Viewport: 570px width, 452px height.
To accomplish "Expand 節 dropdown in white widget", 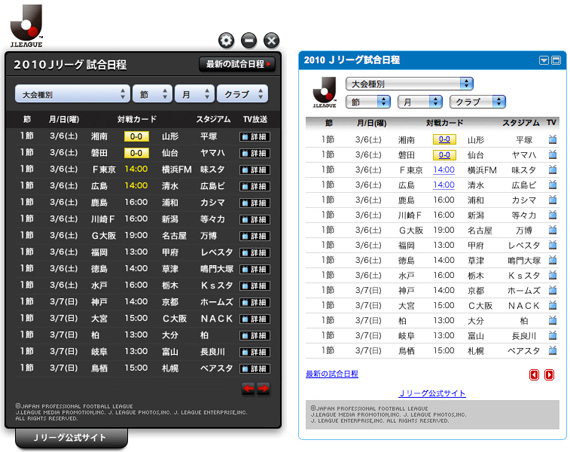I will tap(368, 102).
